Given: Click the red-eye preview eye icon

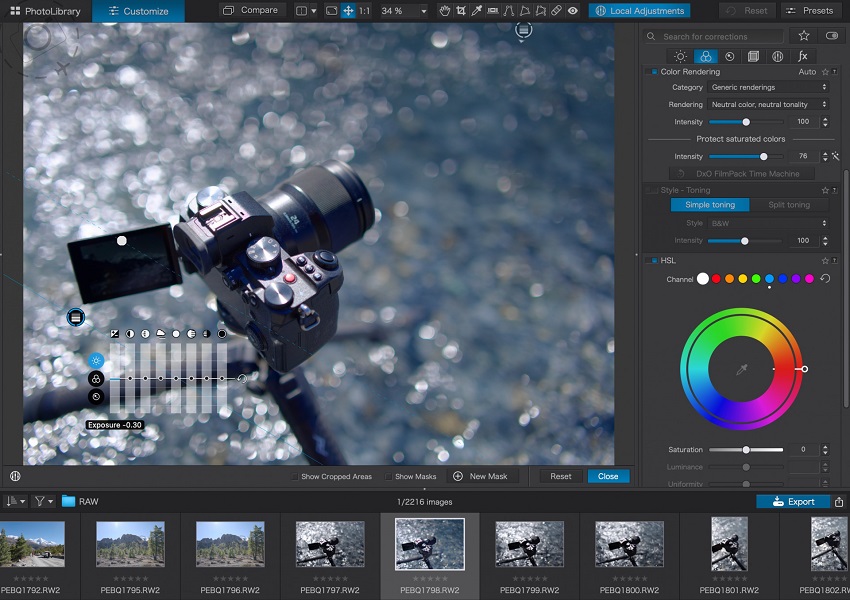Looking at the screenshot, I should coord(573,11).
